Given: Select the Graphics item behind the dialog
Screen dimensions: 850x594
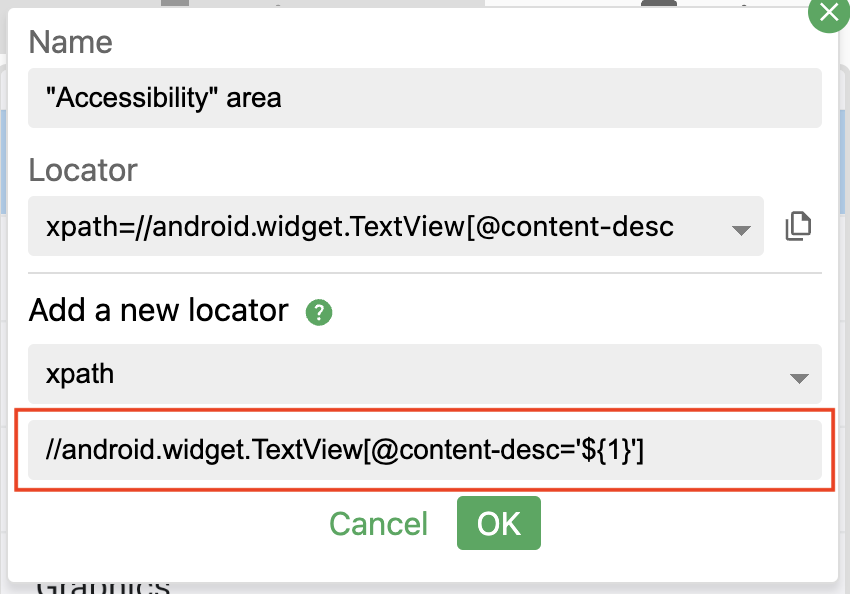Looking at the screenshot, I should 103,587.
